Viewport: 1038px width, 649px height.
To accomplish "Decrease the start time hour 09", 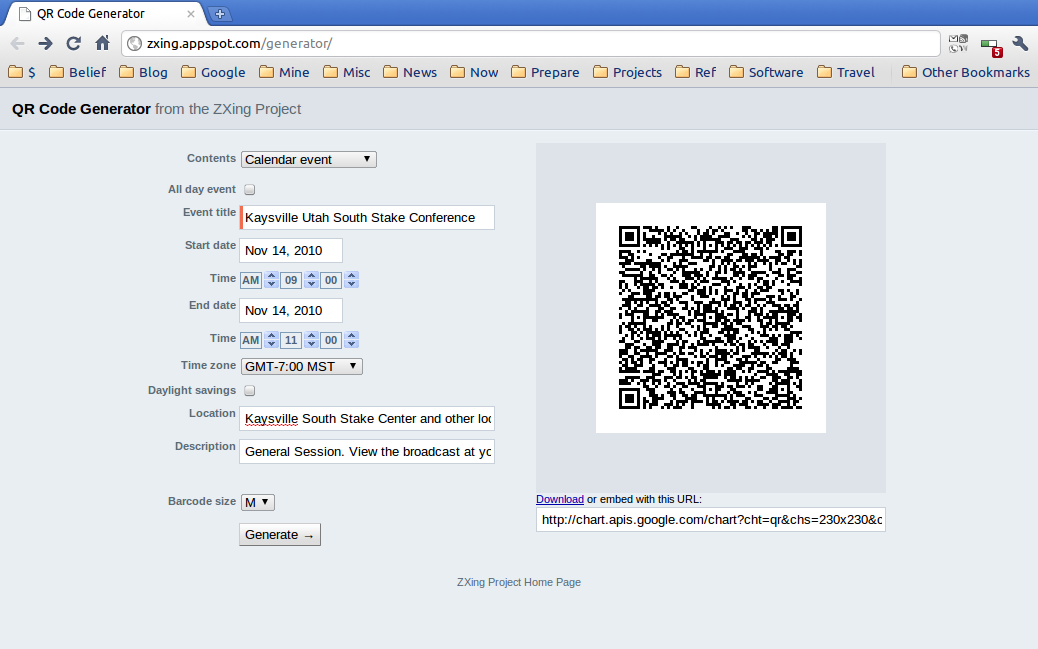I will 312,284.
